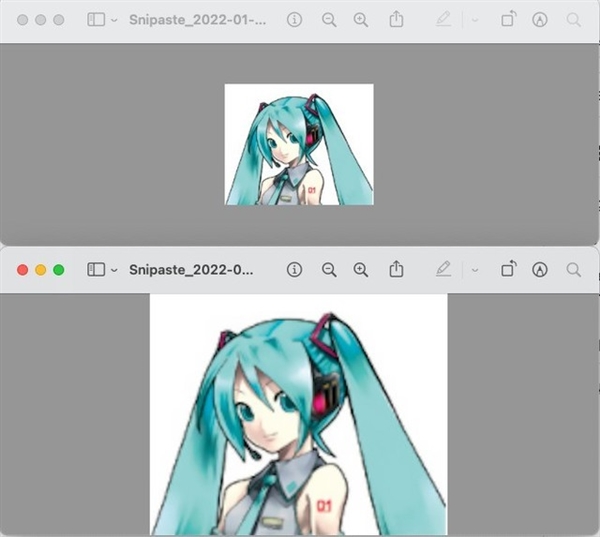This screenshot has height=537, width=600.
Task: Select the highlight pen in the active window
Action: click(444, 270)
